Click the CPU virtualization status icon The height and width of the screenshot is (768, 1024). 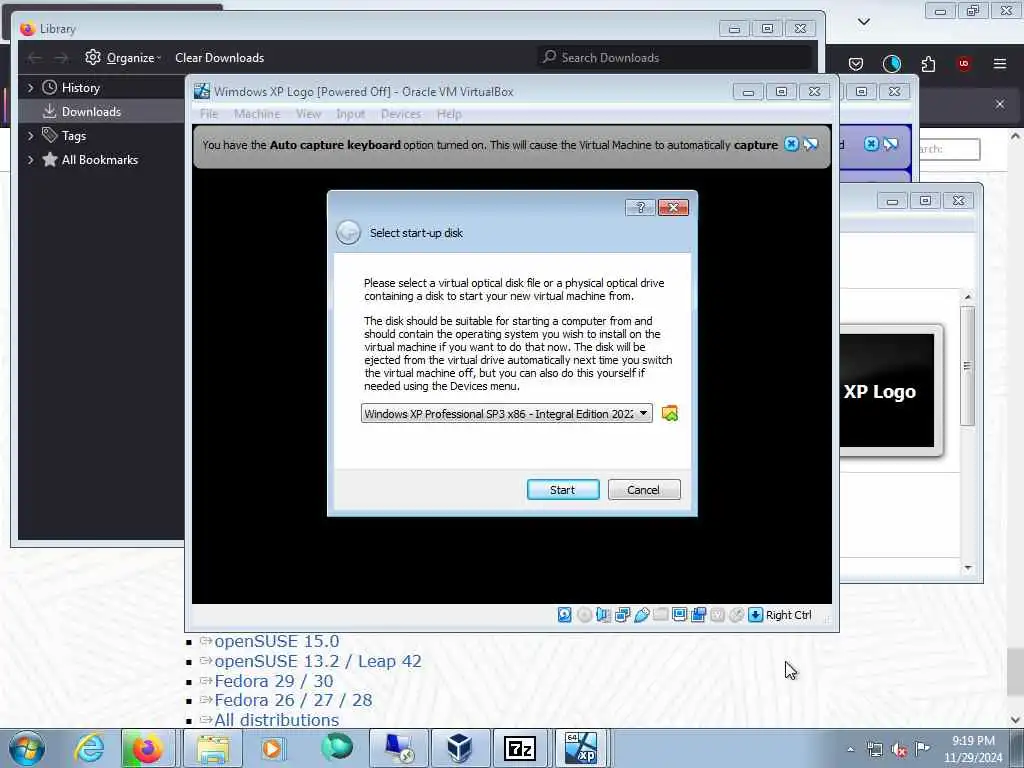pos(718,615)
